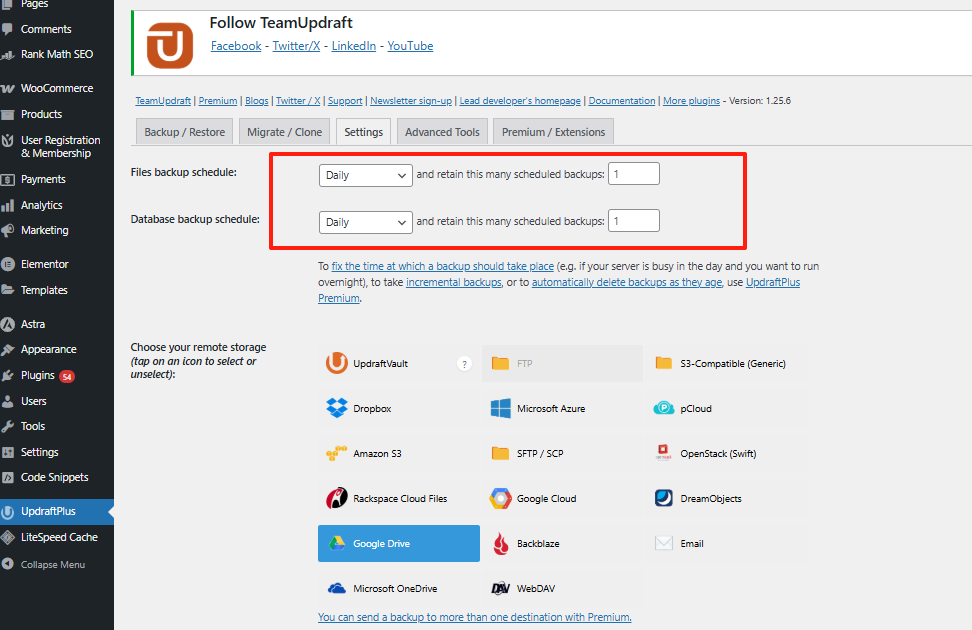The height and width of the screenshot is (630, 972).
Task: Click the incremental backups link
Action: (x=454, y=283)
